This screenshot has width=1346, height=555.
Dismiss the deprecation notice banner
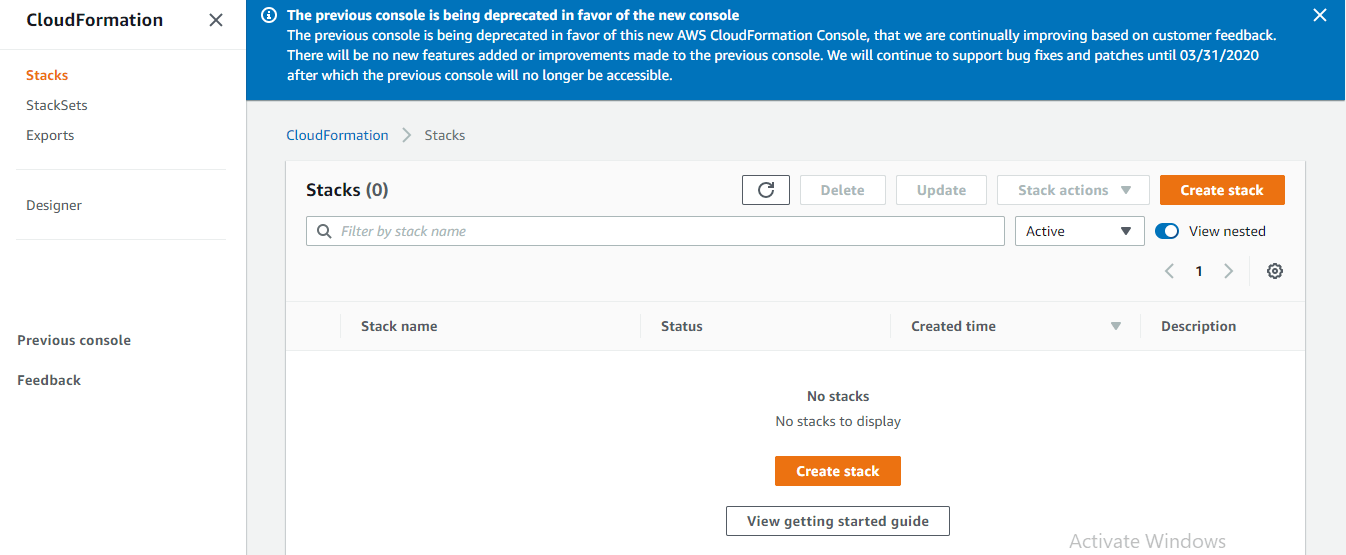[1319, 15]
